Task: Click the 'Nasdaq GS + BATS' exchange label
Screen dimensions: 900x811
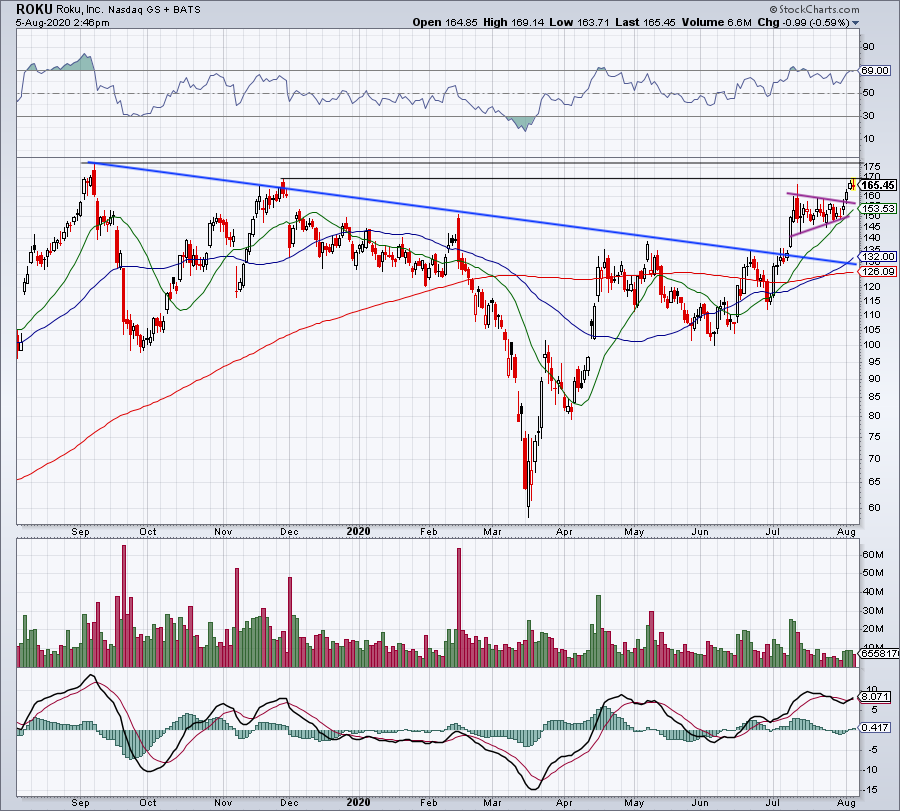Action: (154, 10)
